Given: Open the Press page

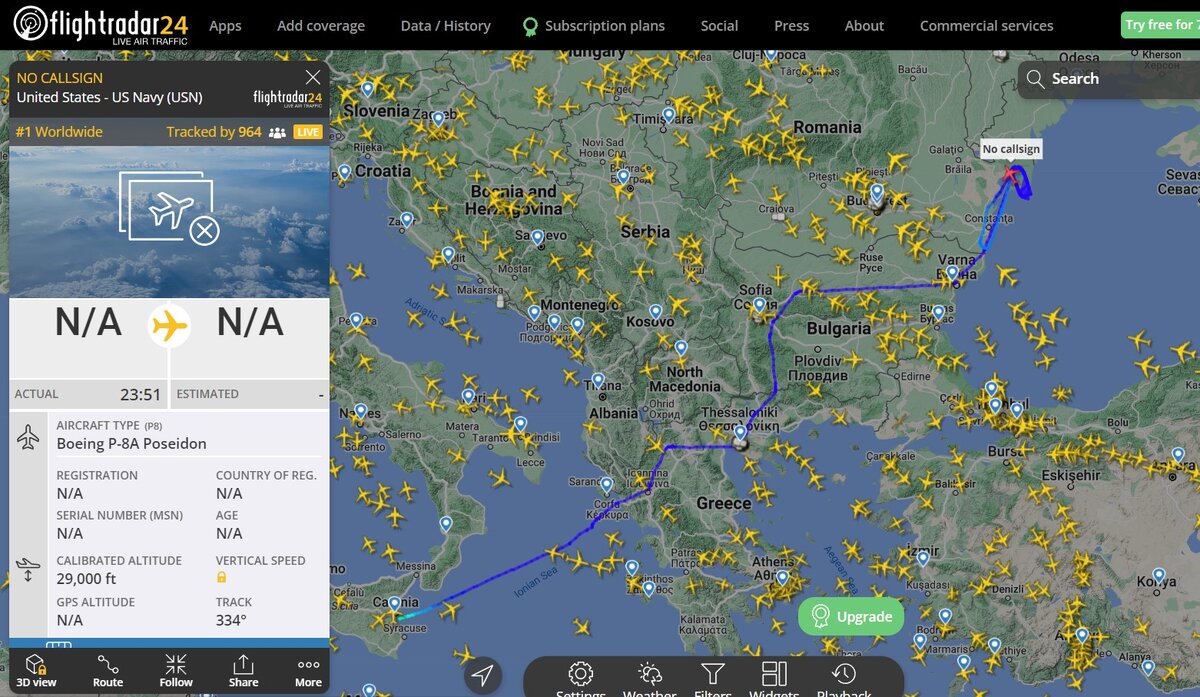Looking at the screenshot, I should [x=791, y=26].
